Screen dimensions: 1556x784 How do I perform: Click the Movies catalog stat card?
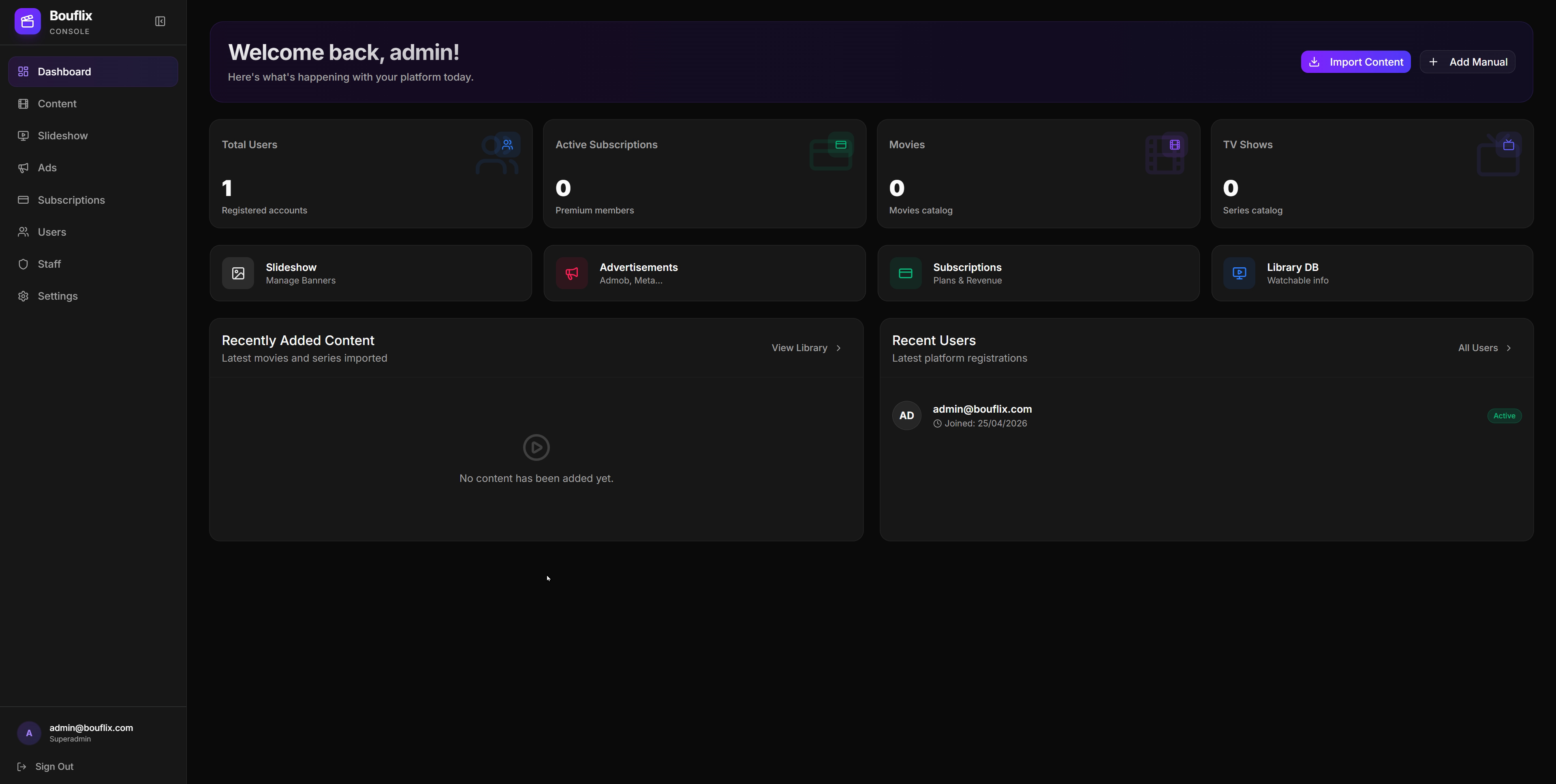pos(1038,174)
